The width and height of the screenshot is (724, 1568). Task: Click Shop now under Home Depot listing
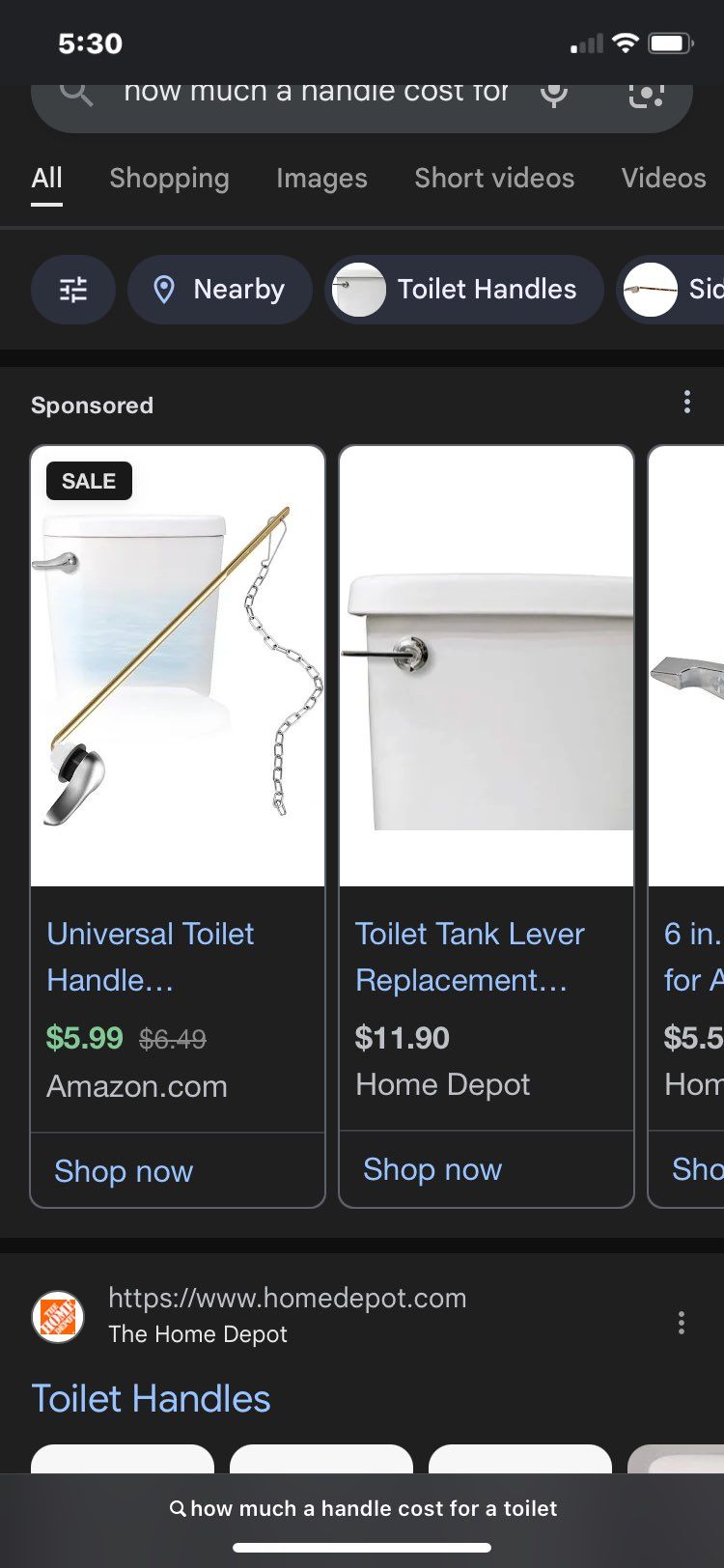432,1169
